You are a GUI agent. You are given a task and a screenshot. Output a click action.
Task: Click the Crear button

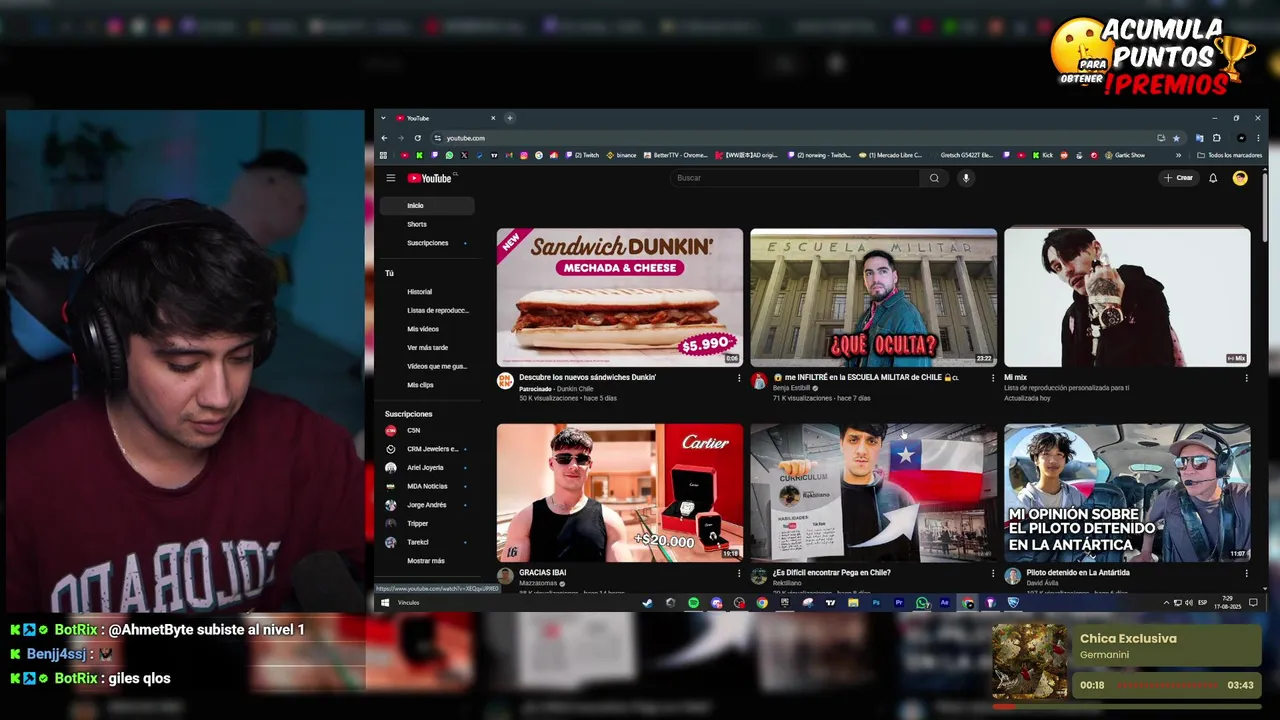click(1179, 178)
